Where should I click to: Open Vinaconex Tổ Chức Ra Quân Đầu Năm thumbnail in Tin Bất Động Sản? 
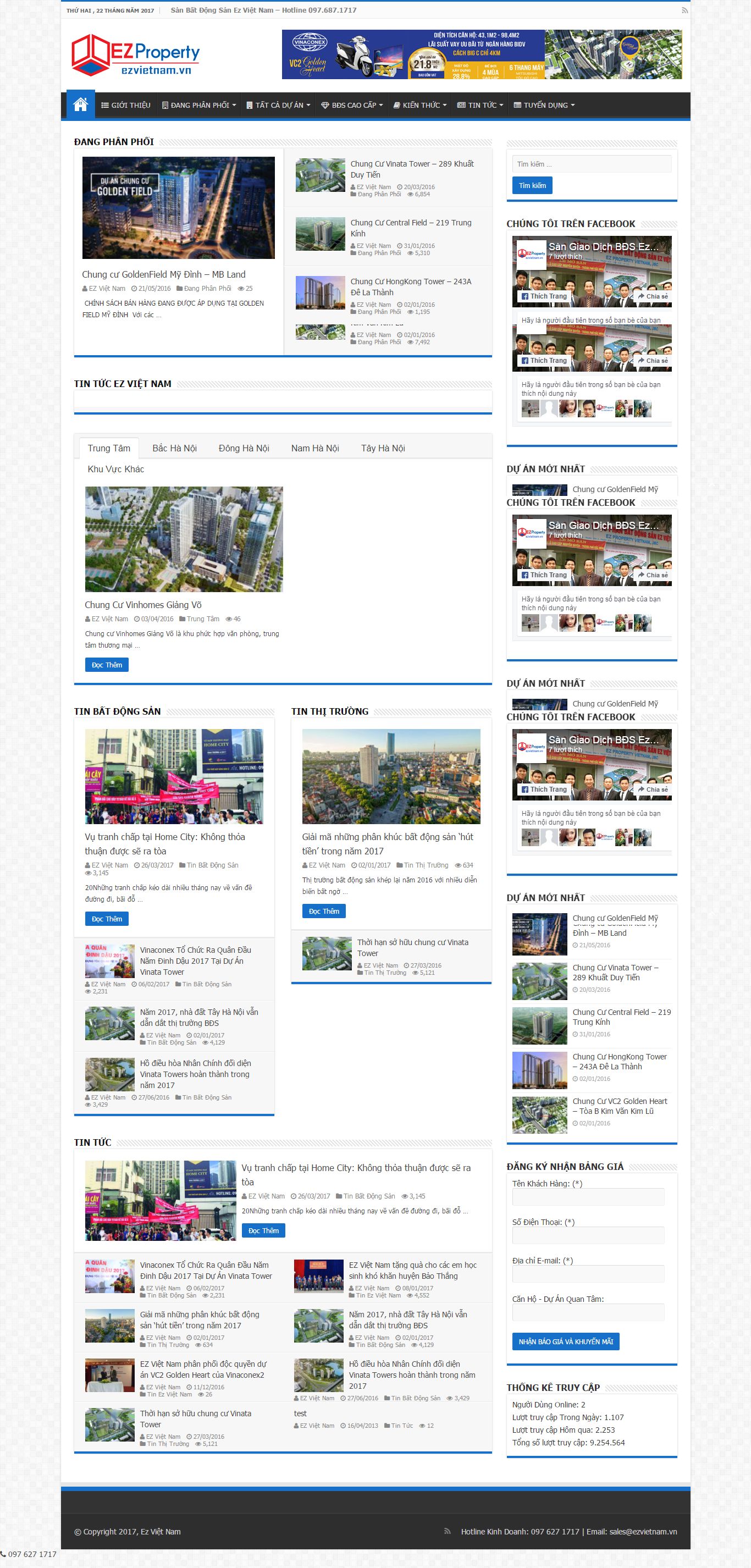109,960
